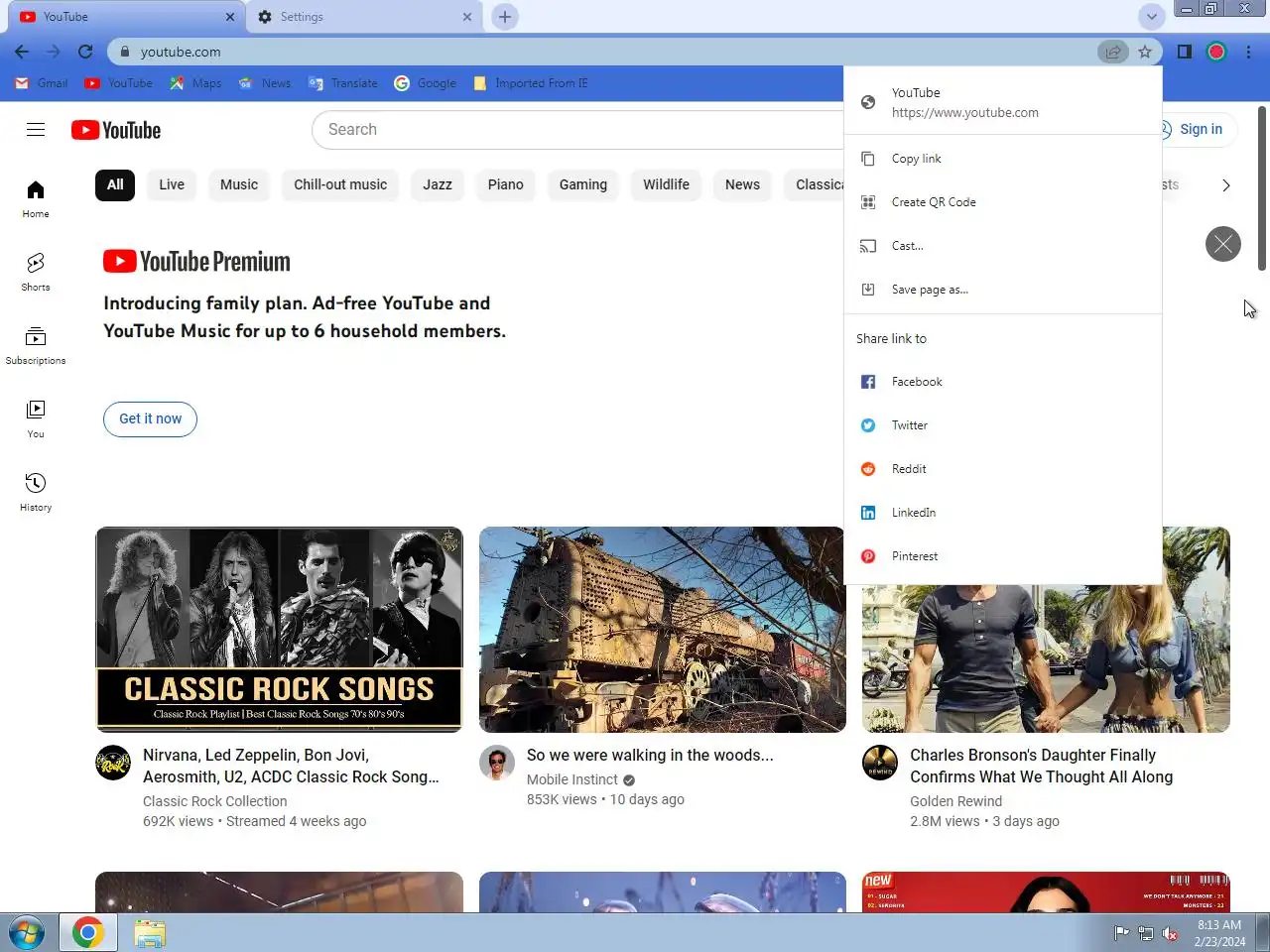Open the tab search dropdown arrow
The height and width of the screenshot is (952, 1270).
pyautogui.click(x=1151, y=17)
